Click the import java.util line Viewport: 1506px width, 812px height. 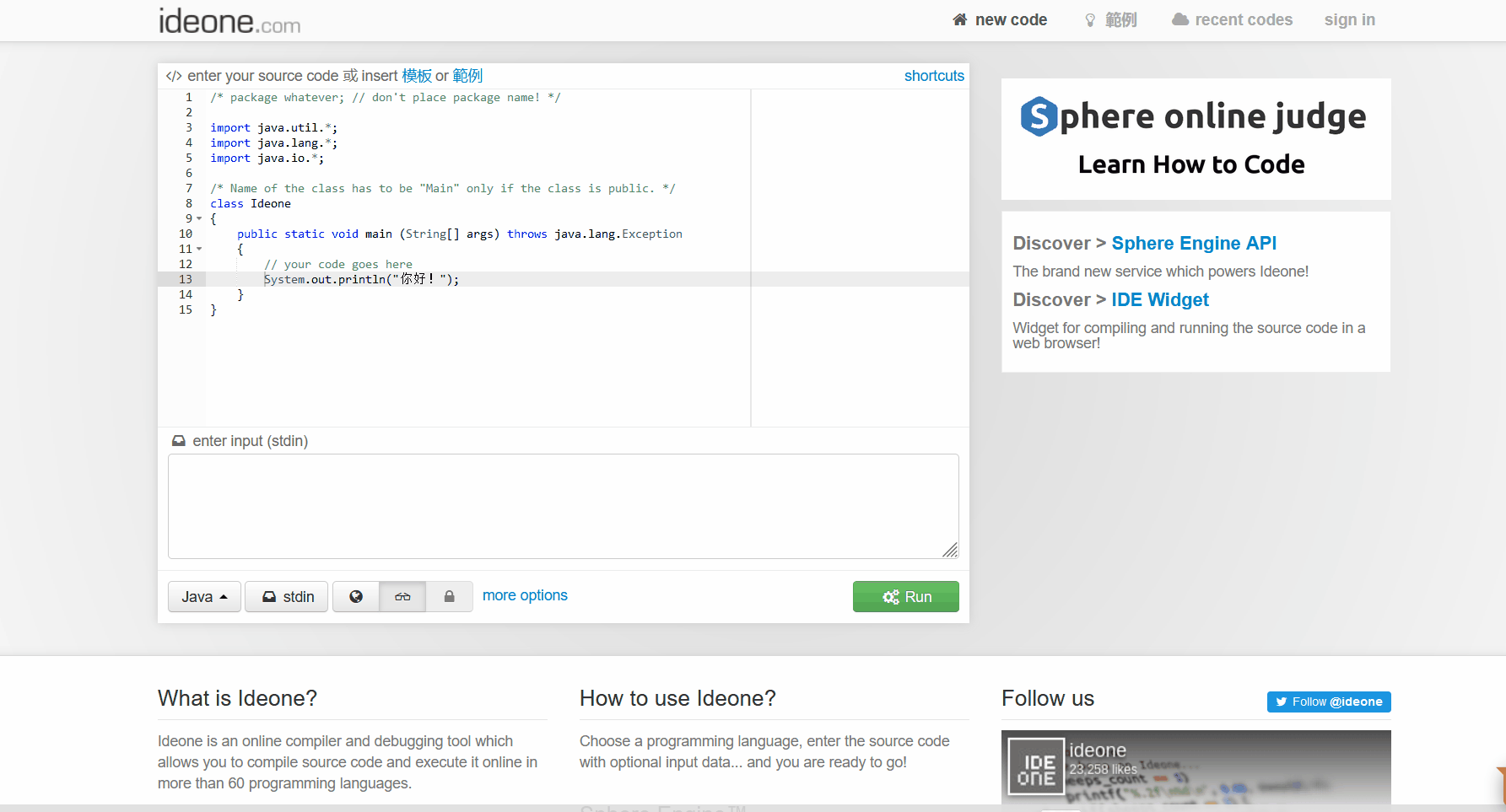point(273,127)
